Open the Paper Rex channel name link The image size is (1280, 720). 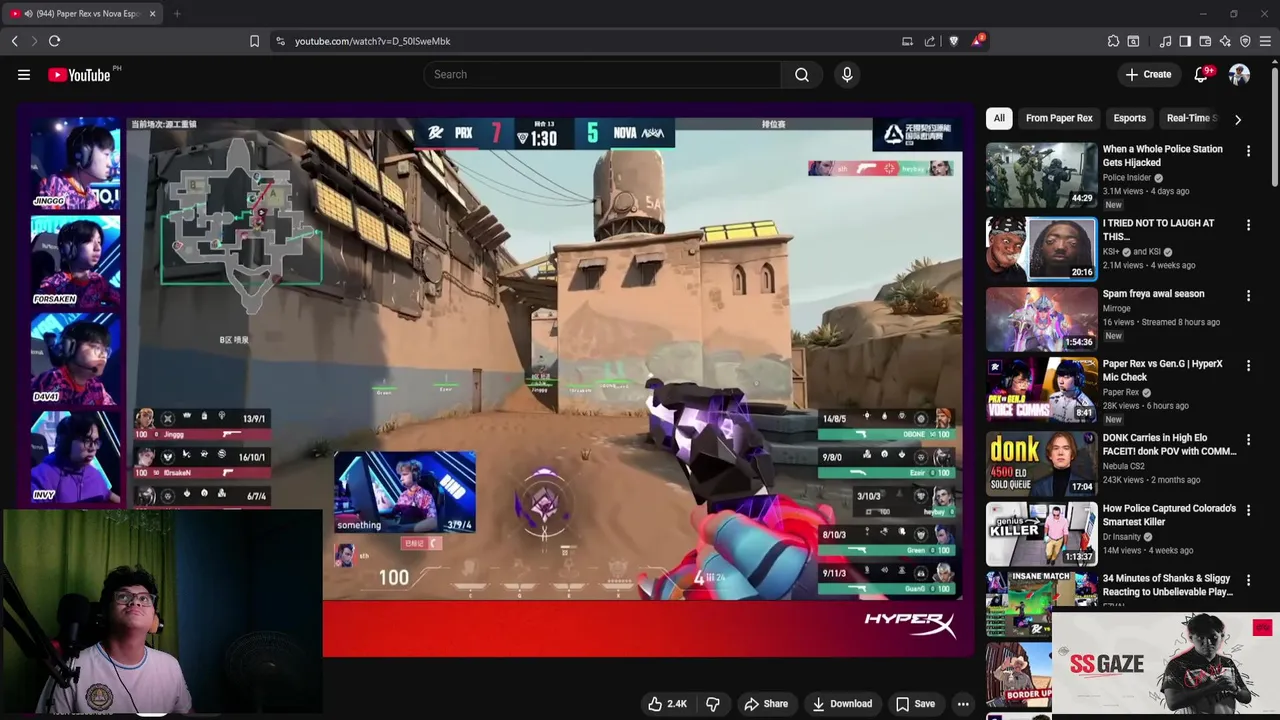[1121, 393]
